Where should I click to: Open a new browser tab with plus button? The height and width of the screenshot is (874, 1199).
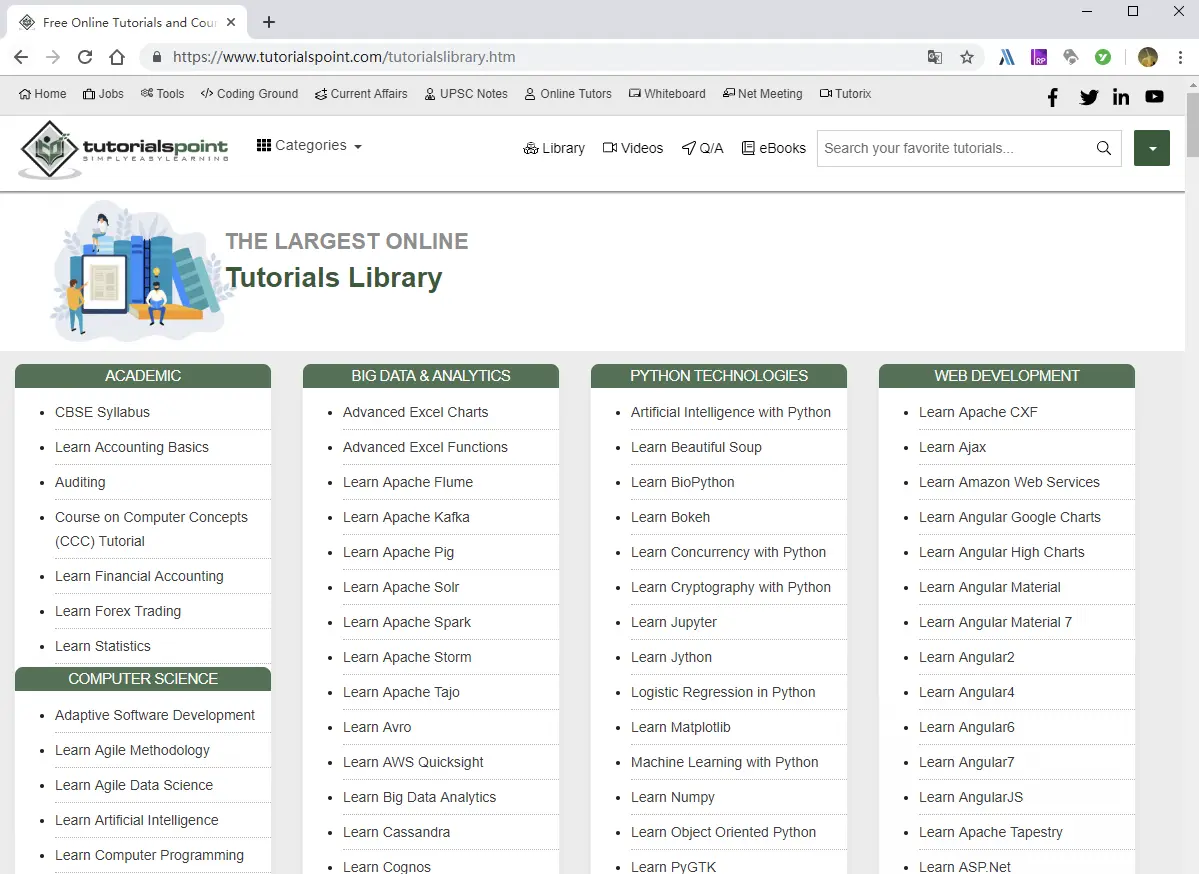(268, 22)
